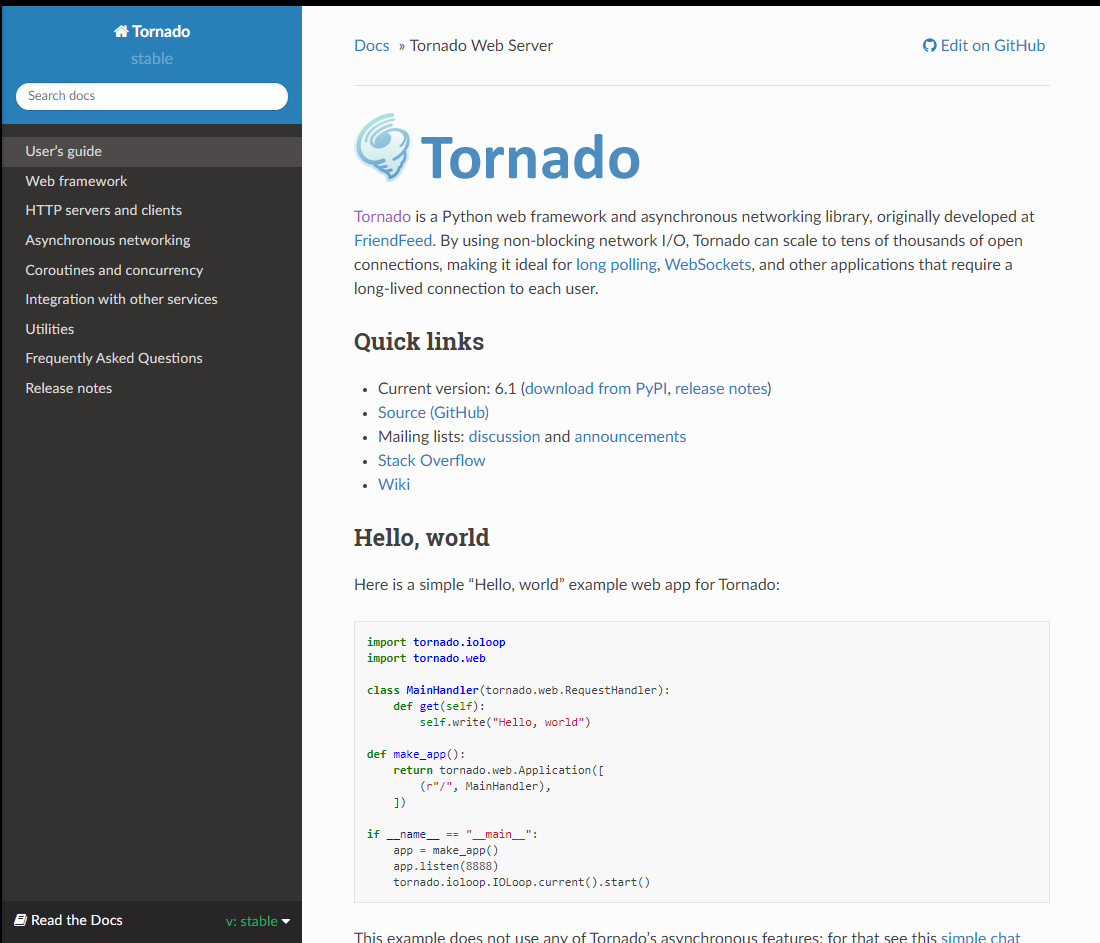The image size is (1100, 943).
Task: Open the Wiki link
Action: click(394, 484)
